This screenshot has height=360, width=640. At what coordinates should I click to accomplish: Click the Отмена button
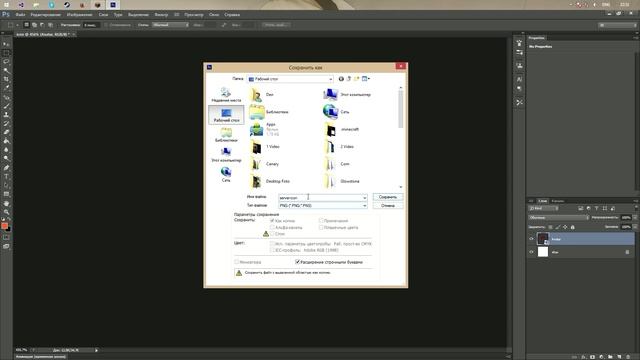pos(388,205)
